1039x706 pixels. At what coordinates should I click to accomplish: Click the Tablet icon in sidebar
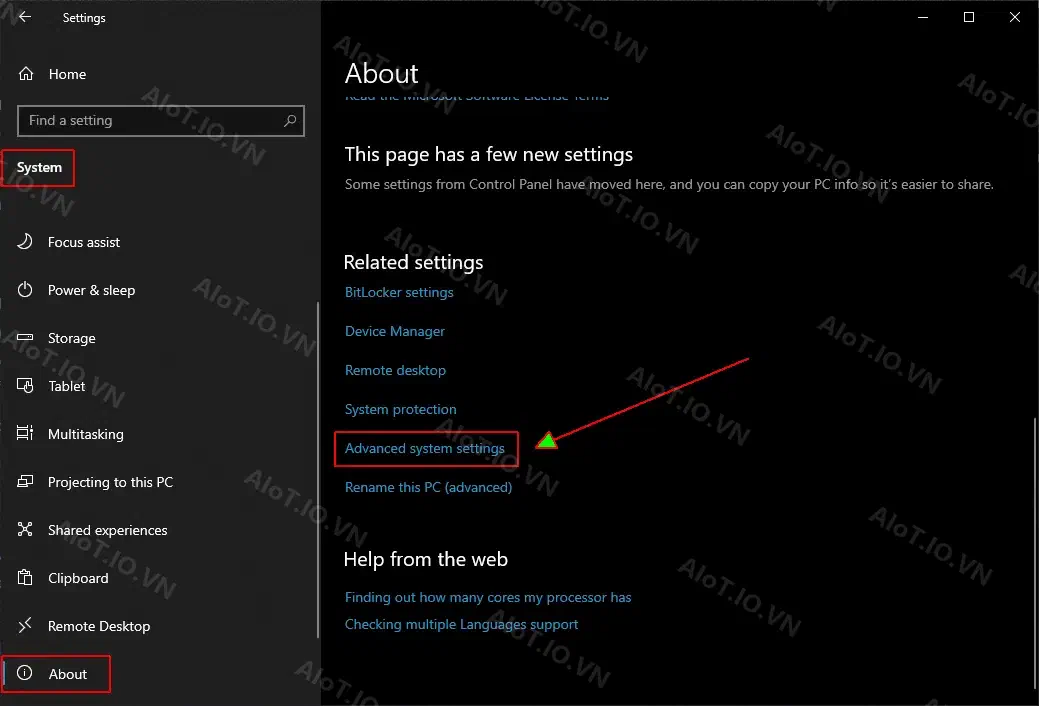tap(25, 385)
